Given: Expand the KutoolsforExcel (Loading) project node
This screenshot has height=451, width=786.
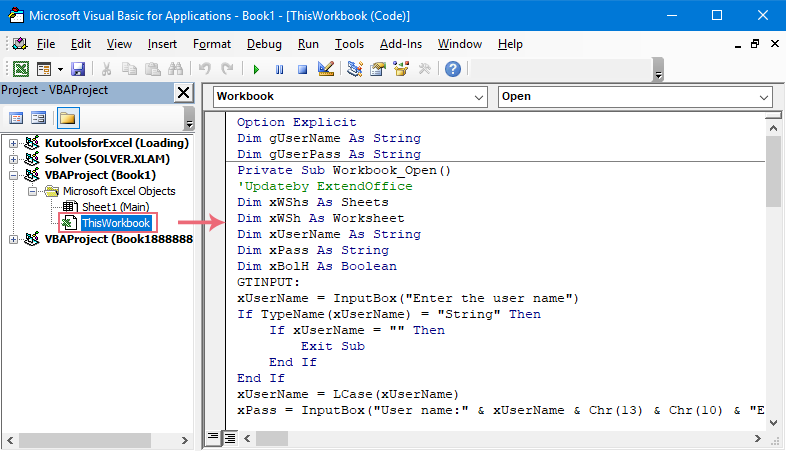Looking at the screenshot, I should (13, 143).
